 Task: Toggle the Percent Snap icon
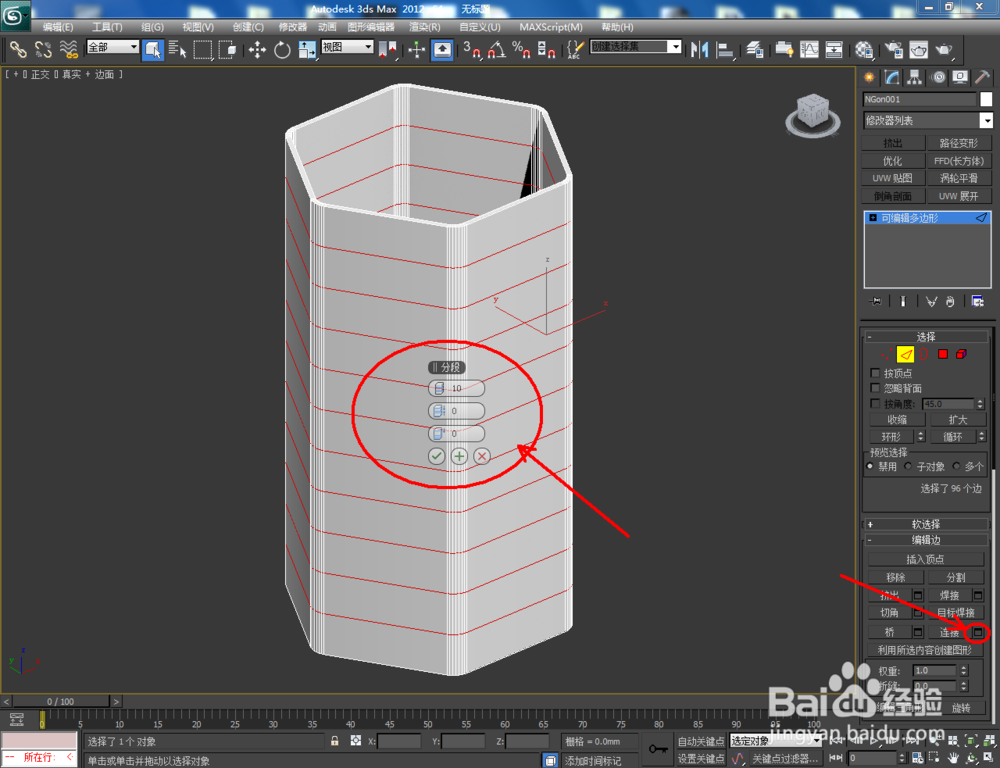(x=521, y=49)
